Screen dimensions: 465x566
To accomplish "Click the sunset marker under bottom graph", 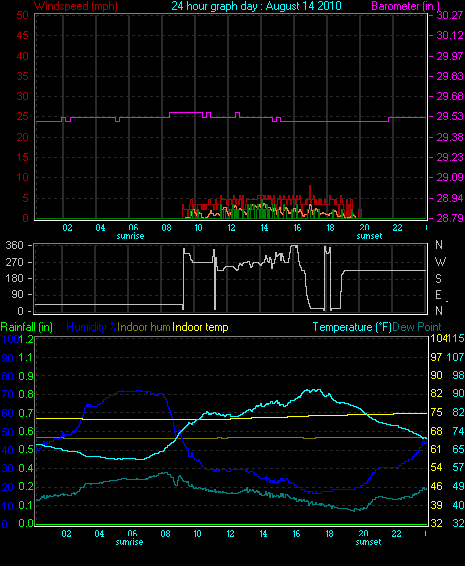I will (x=368, y=542).
